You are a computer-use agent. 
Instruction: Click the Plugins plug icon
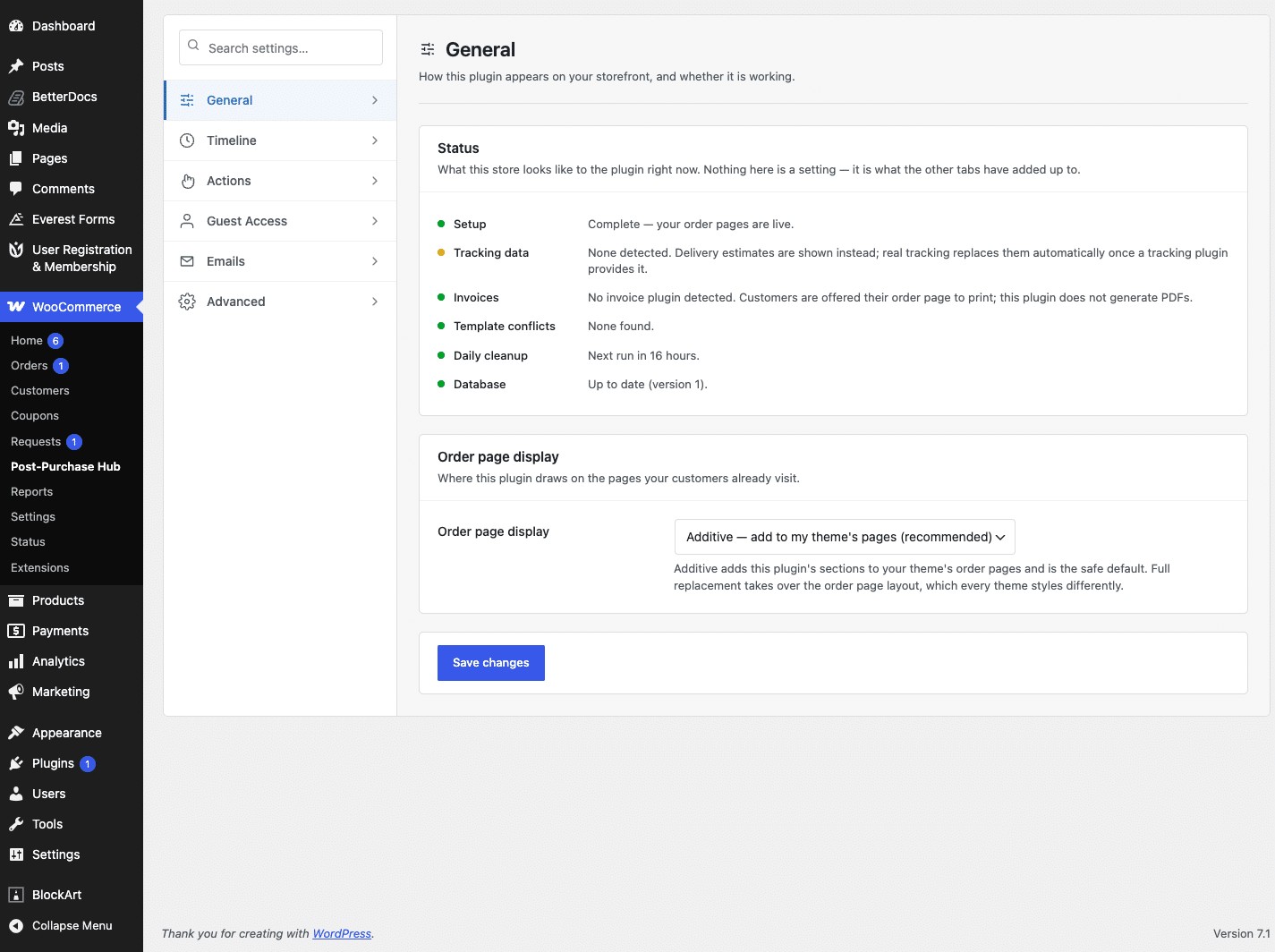[x=16, y=763]
